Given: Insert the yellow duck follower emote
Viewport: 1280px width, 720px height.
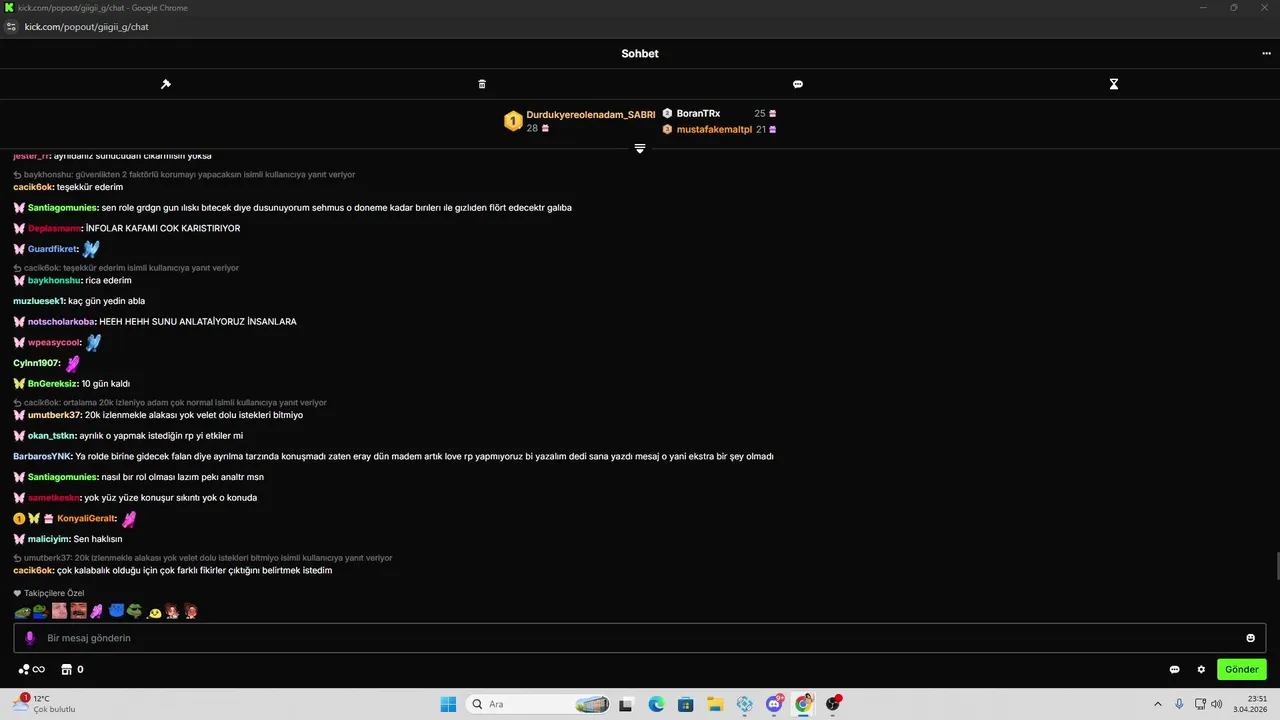Looking at the screenshot, I should [x=154, y=611].
